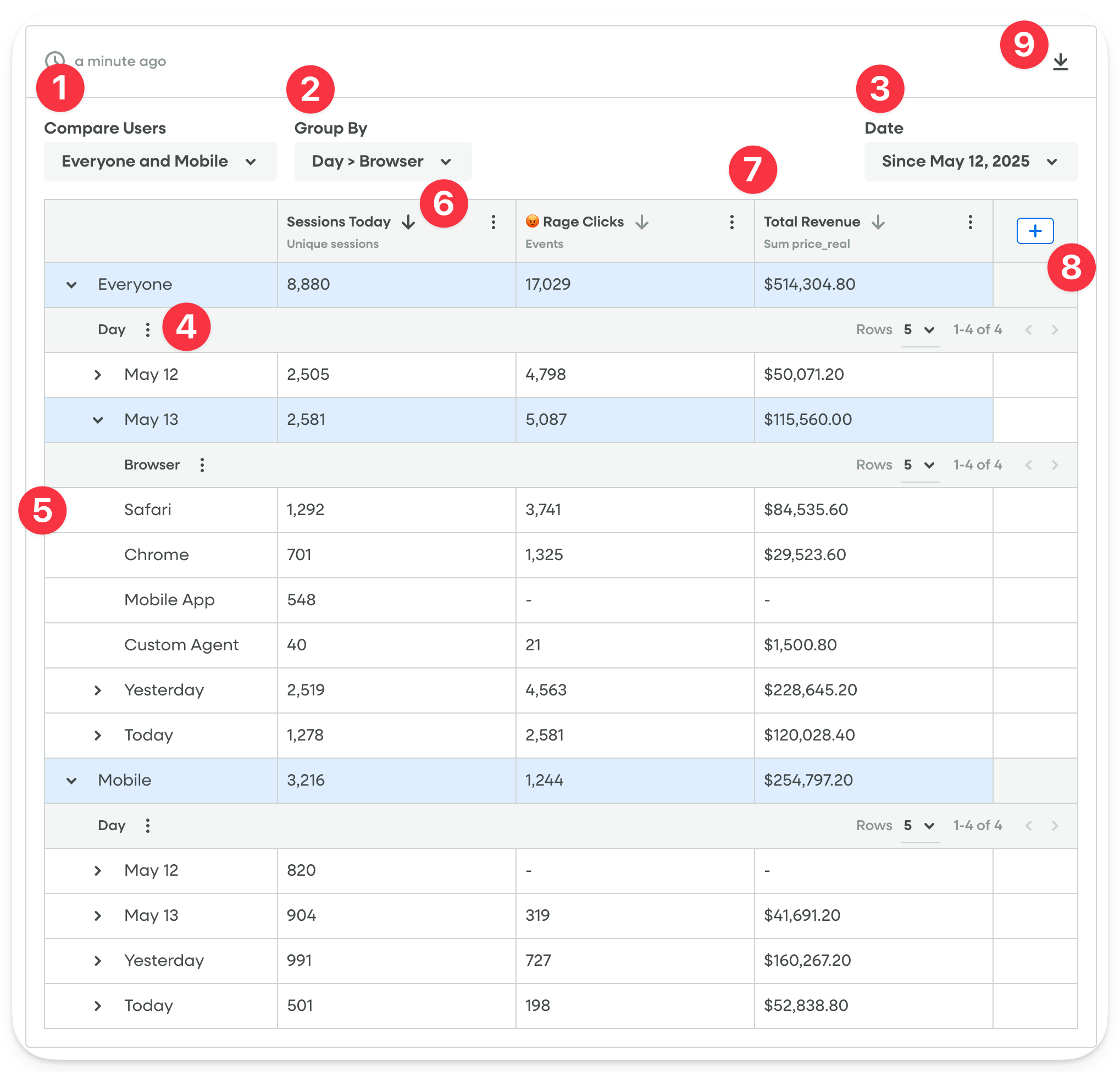The height and width of the screenshot is (1072, 1120).
Task: Open the Sessions Today column options menu
Action: tap(492, 222)
